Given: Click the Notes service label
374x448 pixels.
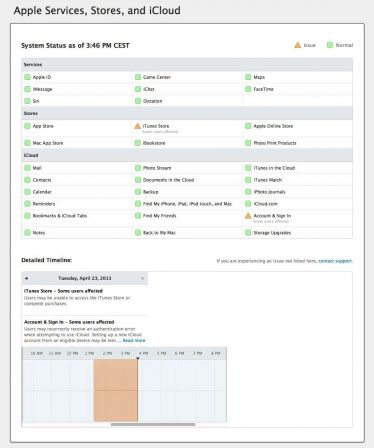Looking at the screenshot, I should (x=39, y=233).
